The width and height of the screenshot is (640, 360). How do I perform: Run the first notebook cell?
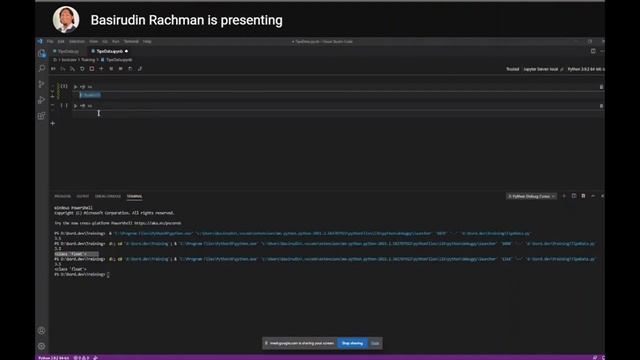(x=76, y=87)
